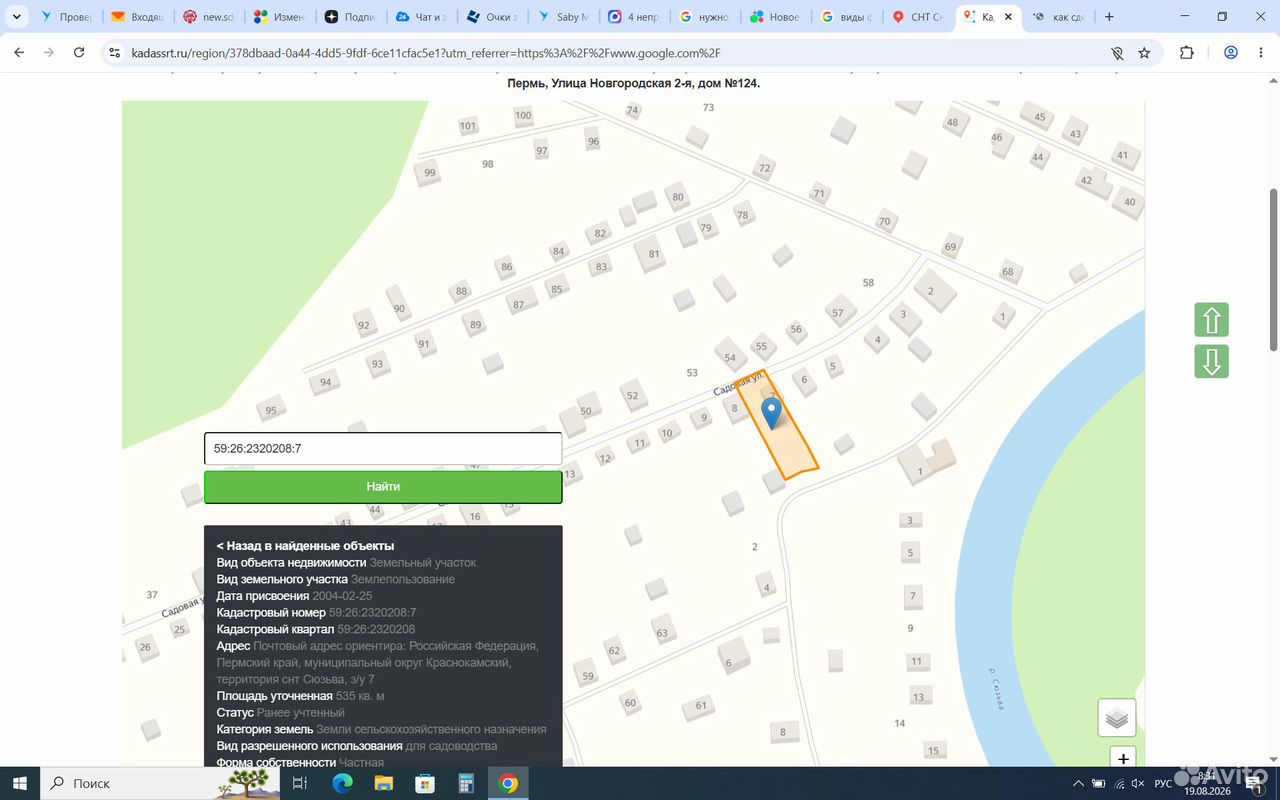Image resolution: width=1280 pixels, height=800 pixels.
Task: Click the browser address bar URL
Action: (426, 53)
